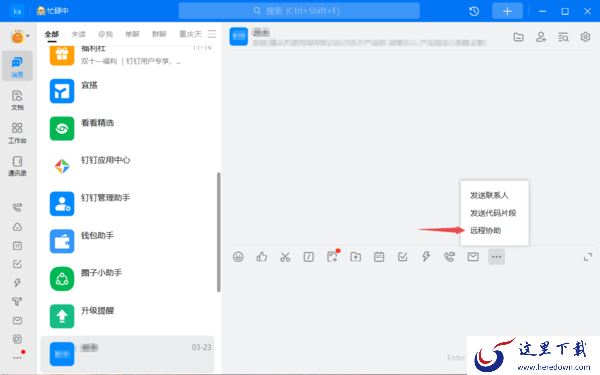Image resolution: width=600 pixels, height=375 pixels.
Task: Switch to the 群聊 group chat tab
Action: (159, 34)
